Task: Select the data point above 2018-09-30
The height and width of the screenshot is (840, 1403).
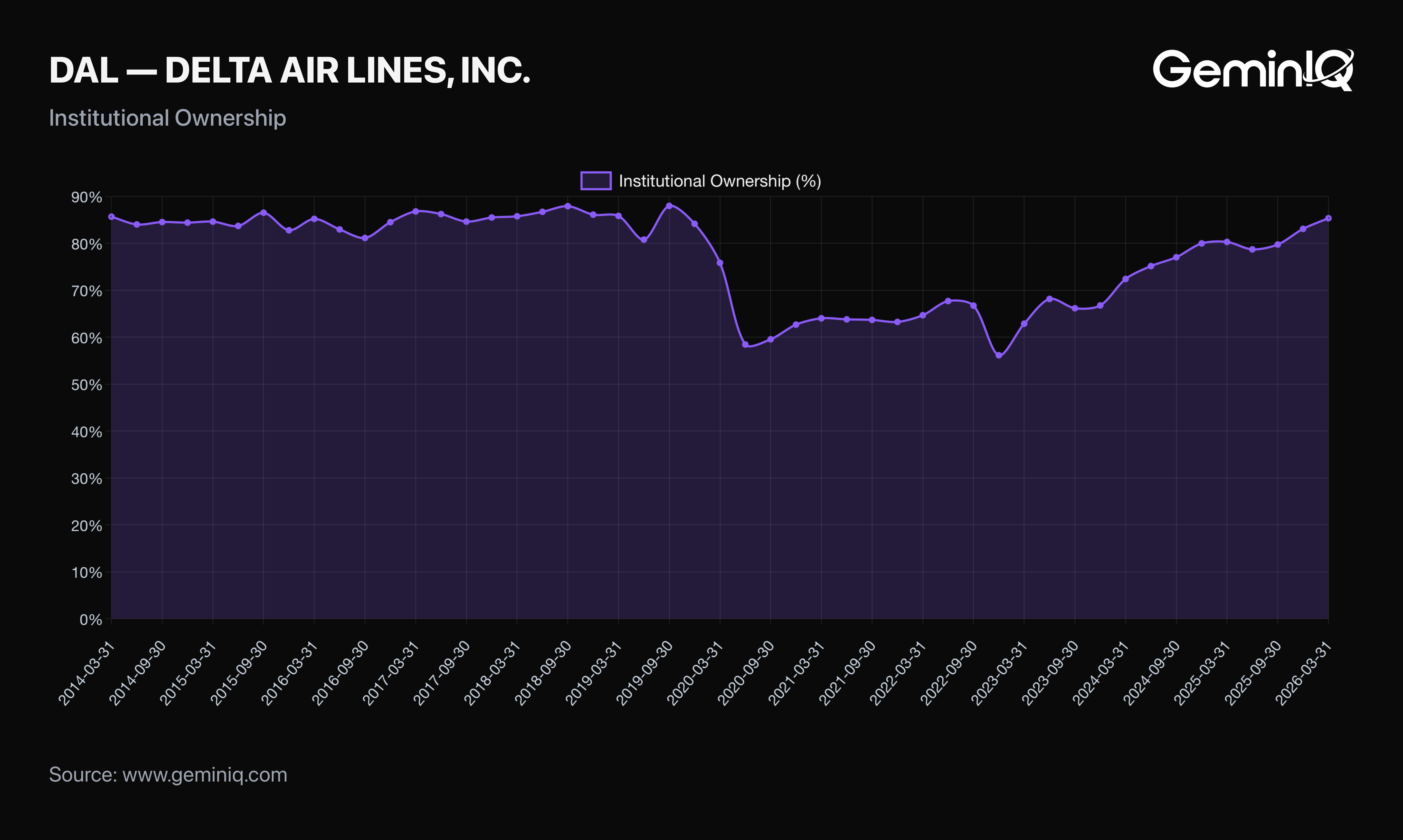Action: [568, 206]
